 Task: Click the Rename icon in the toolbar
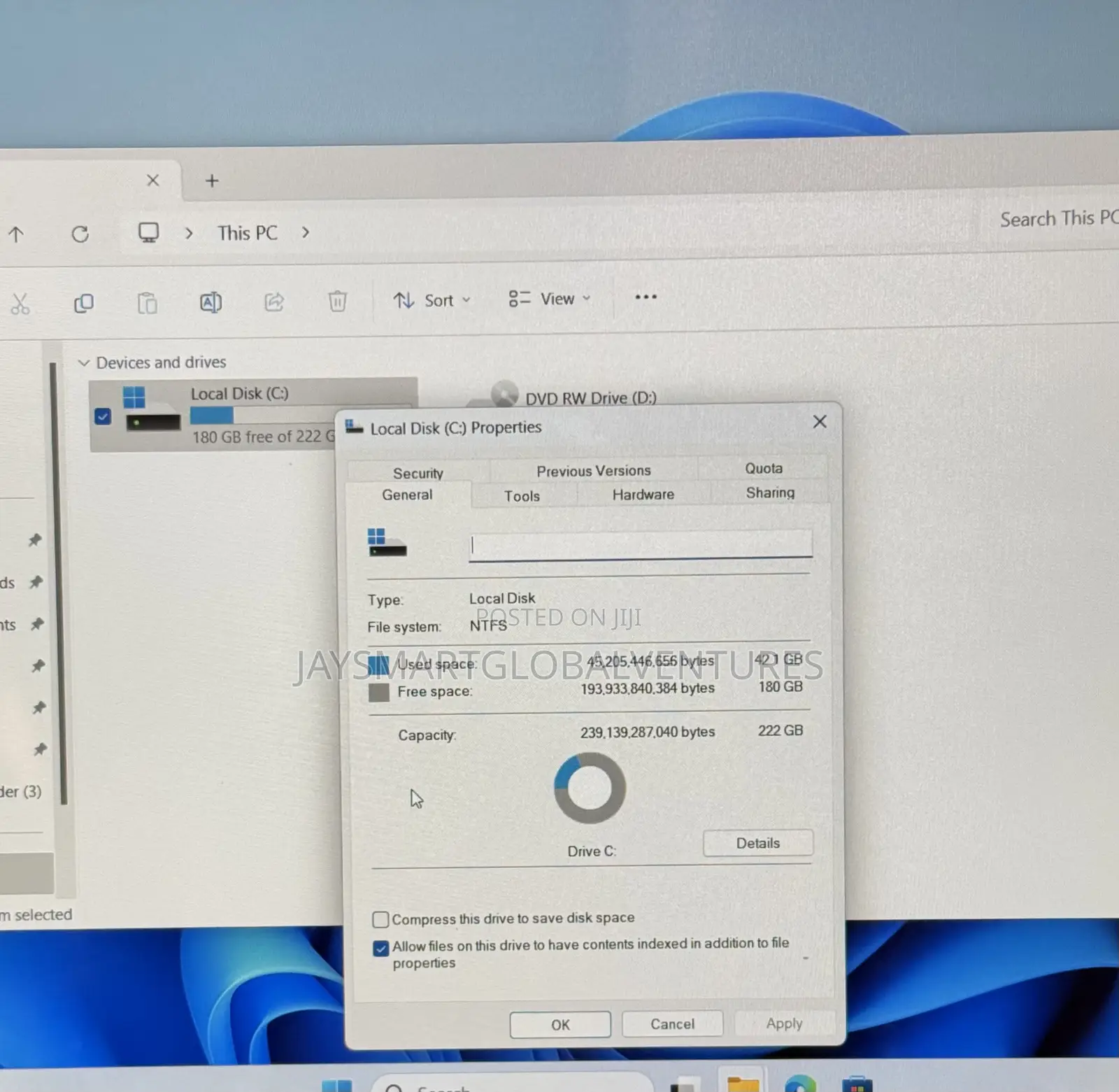click(x=211, y=302)
